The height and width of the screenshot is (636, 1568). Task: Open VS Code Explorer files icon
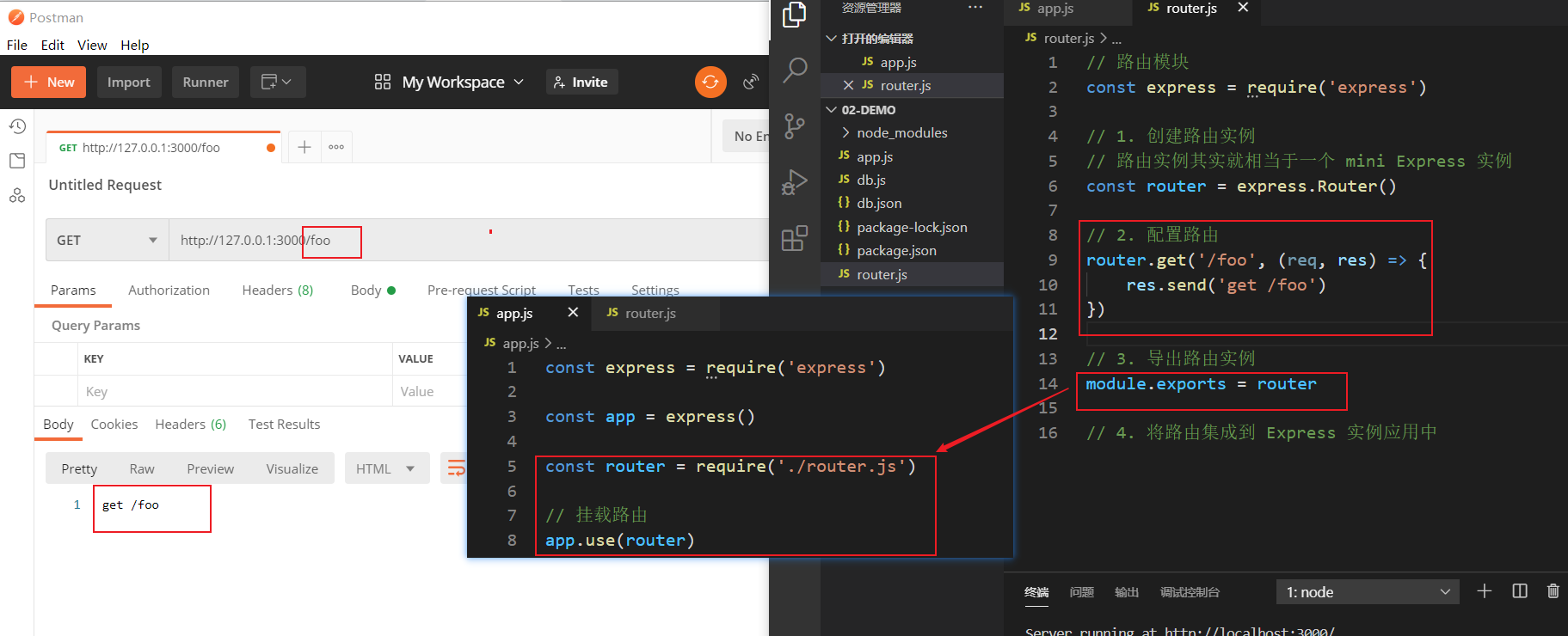794,15
